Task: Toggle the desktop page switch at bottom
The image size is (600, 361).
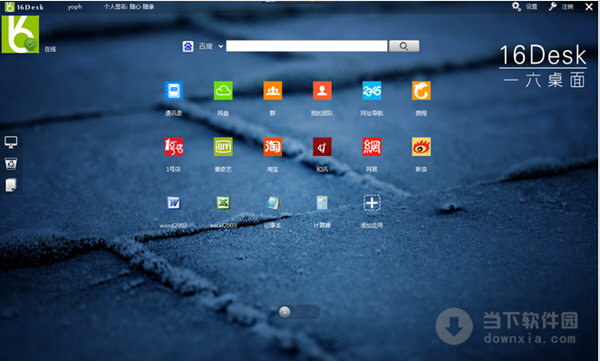Action: 299,312
